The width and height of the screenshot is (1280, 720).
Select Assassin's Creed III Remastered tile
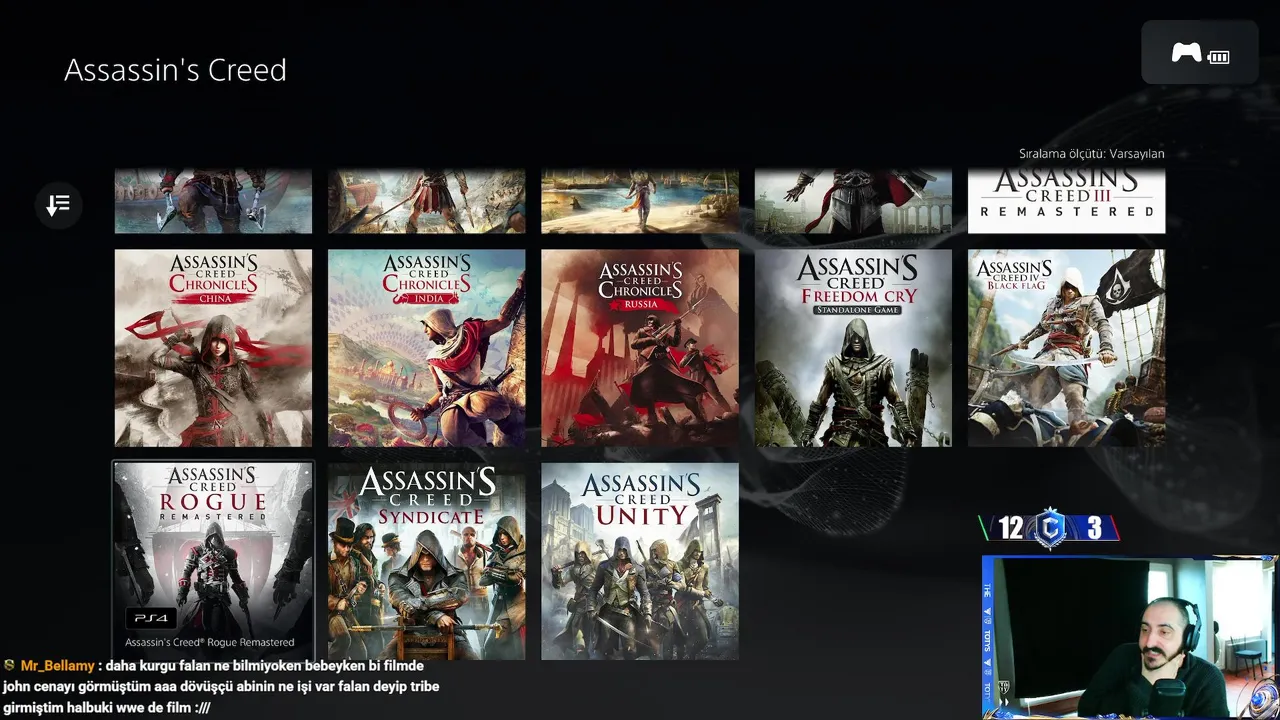1066,201
